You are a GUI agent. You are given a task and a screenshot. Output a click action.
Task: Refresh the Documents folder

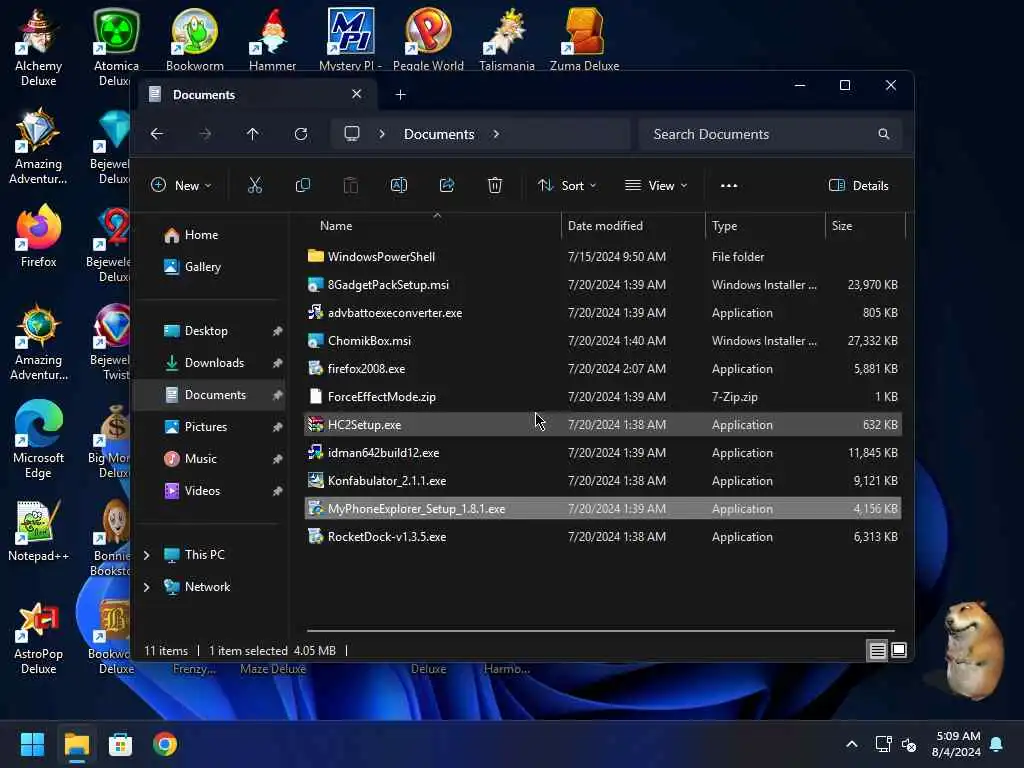coord(301,134)
